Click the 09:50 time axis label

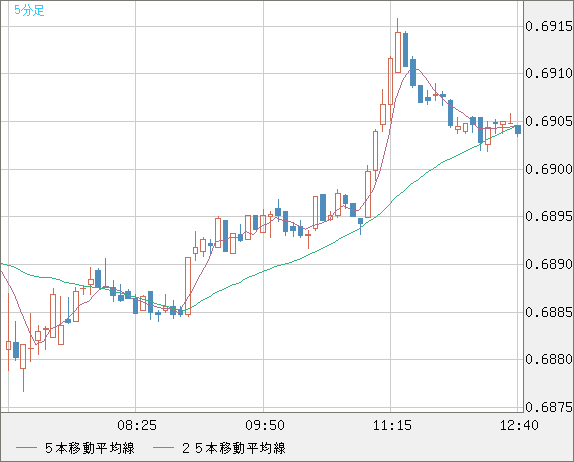click(265, 425)
